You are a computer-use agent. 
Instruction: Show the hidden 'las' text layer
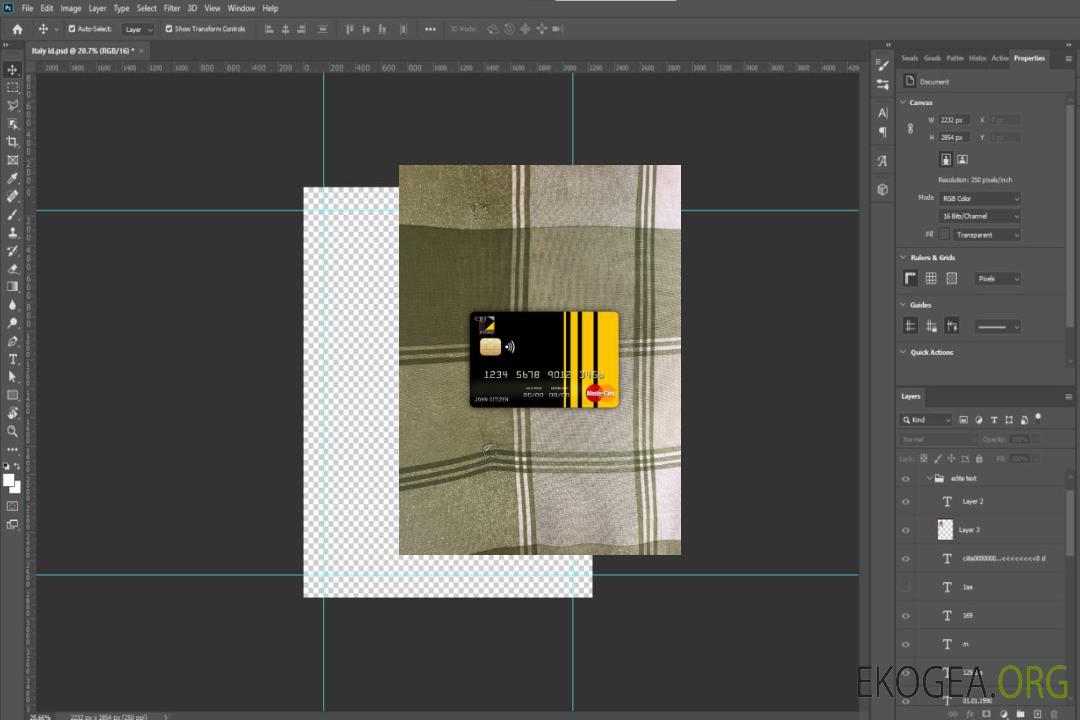(906, 588)
